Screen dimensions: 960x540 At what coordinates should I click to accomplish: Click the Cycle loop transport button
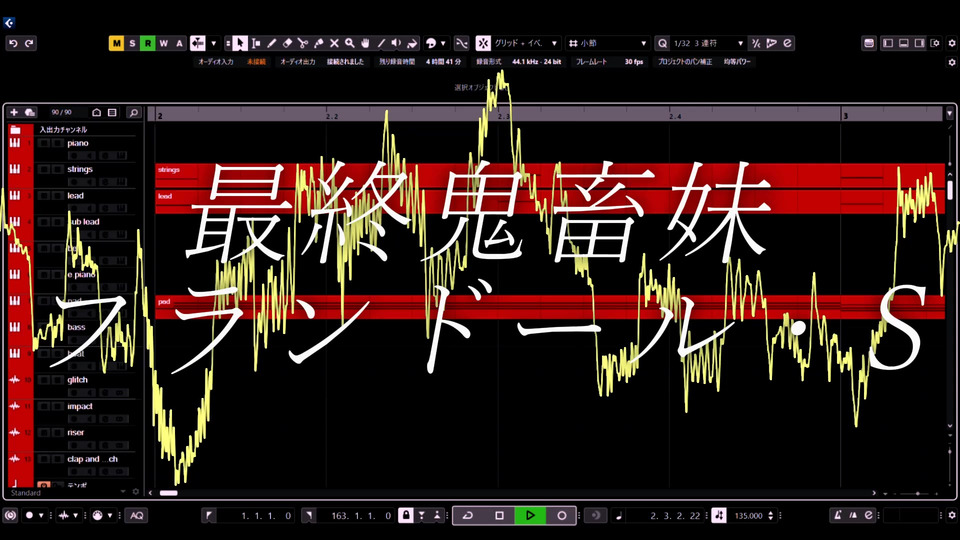[468, 516]
